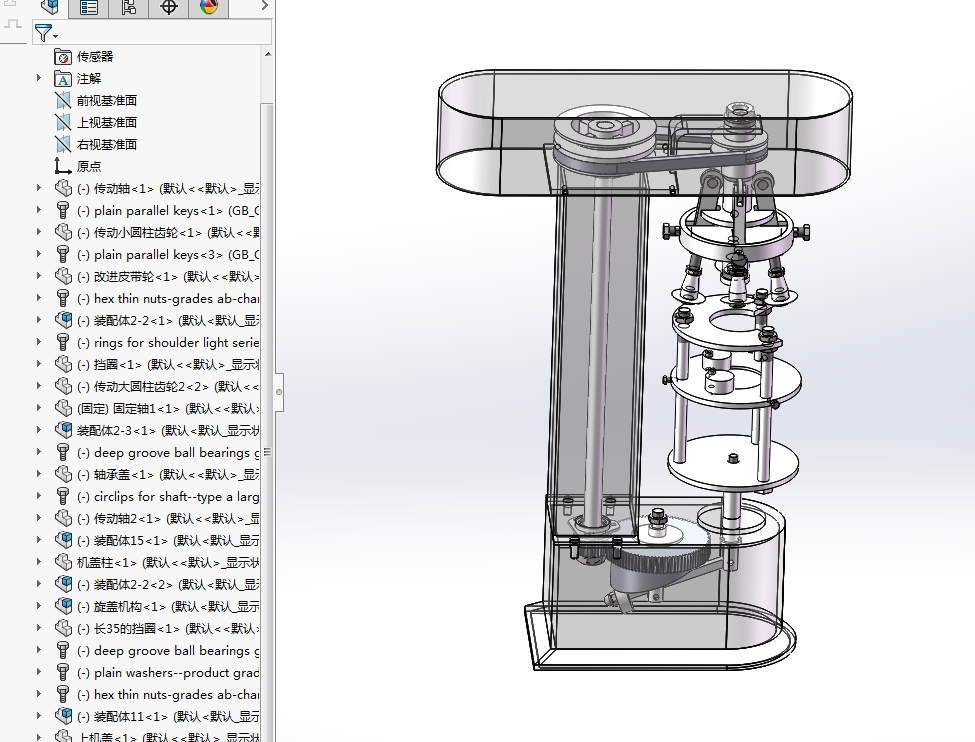Viewport: 975px width, 742px height.
Task: Click the panel collapse handle on splitter
Action: [x=279, y=392]
